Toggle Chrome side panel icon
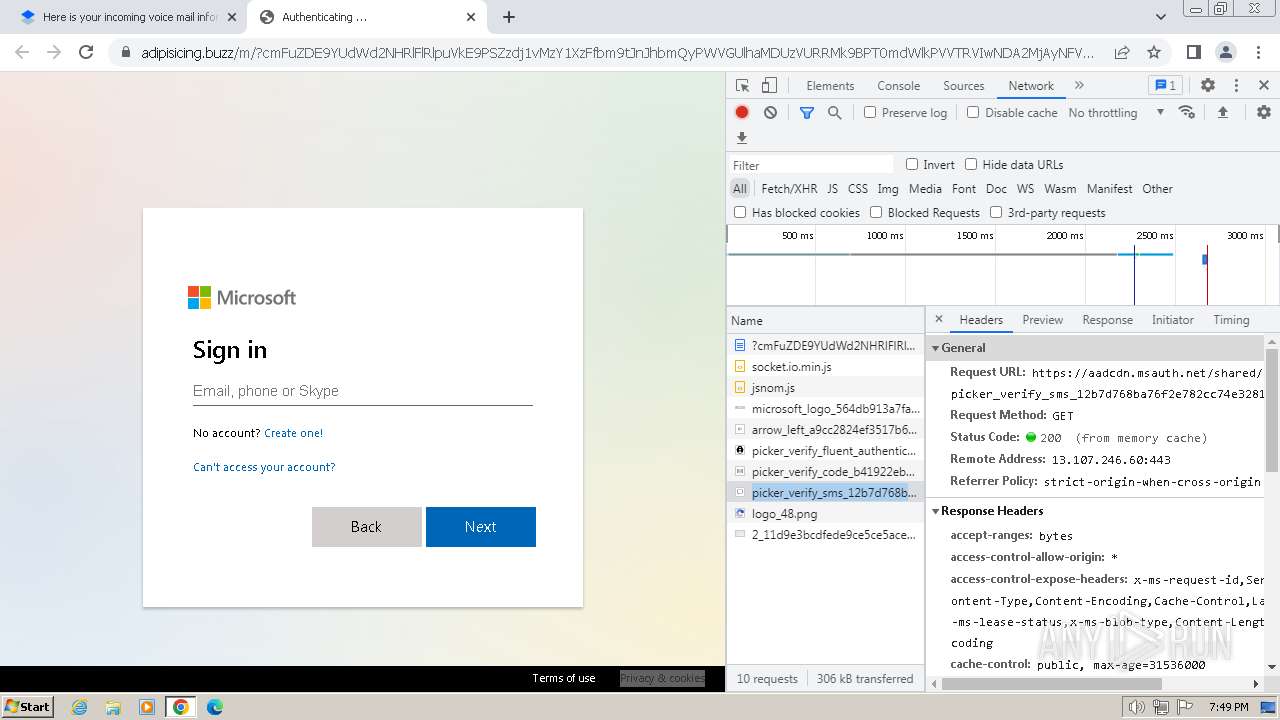This screenshot has height=720, width=1280. coord(1193,52)
